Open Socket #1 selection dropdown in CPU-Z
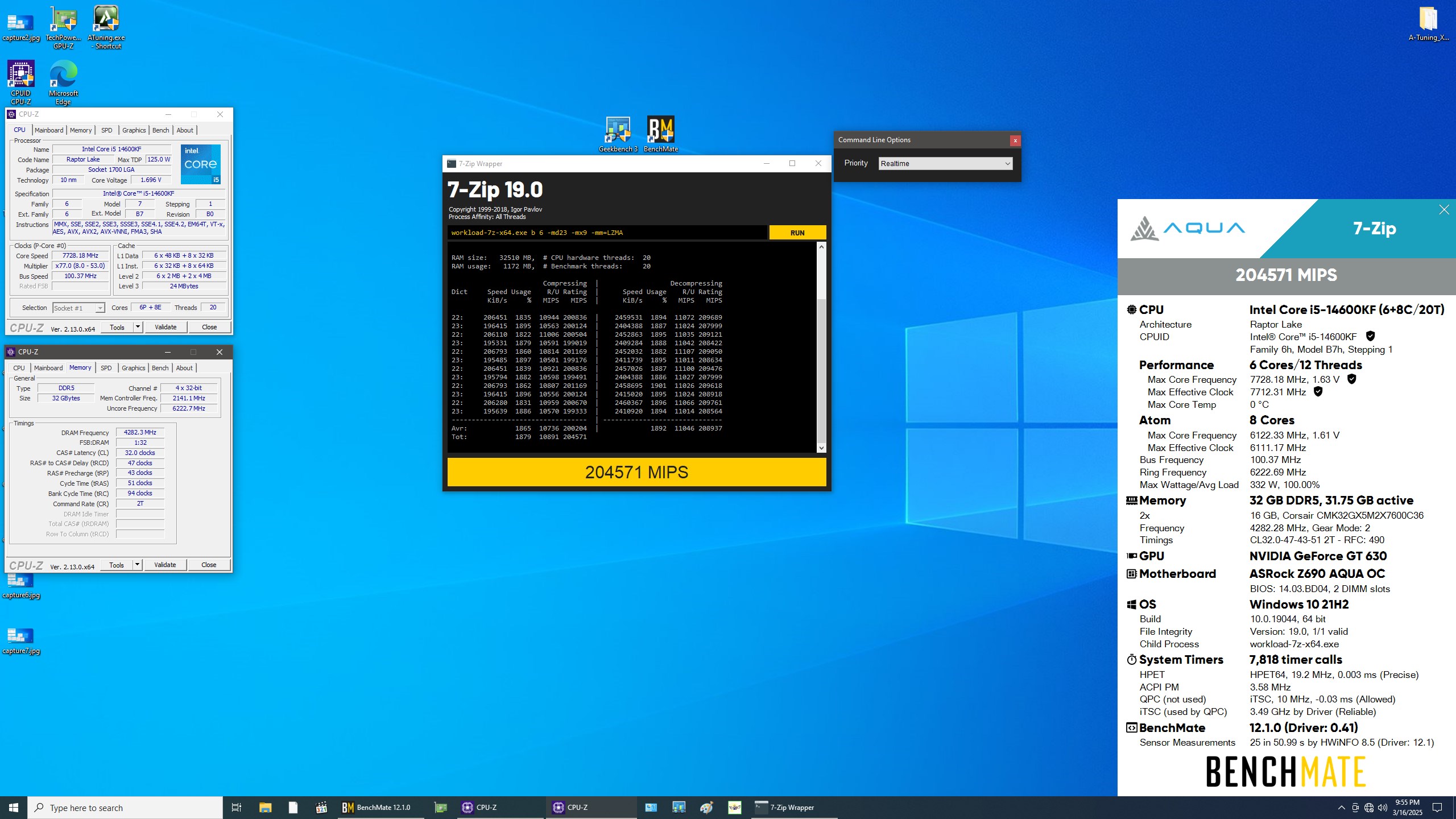 coord(78,308)
